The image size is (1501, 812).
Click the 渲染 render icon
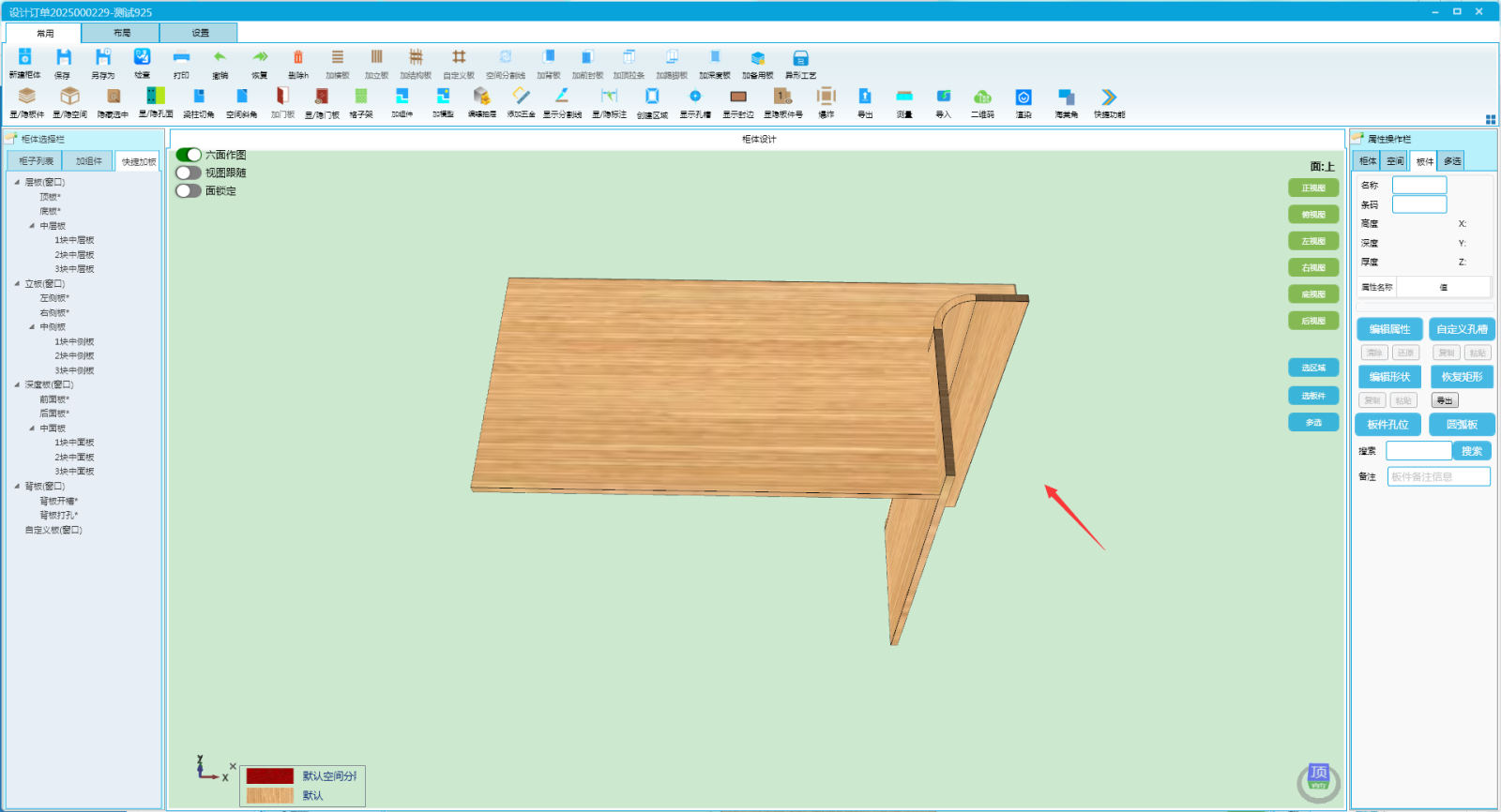[1023, 97]
